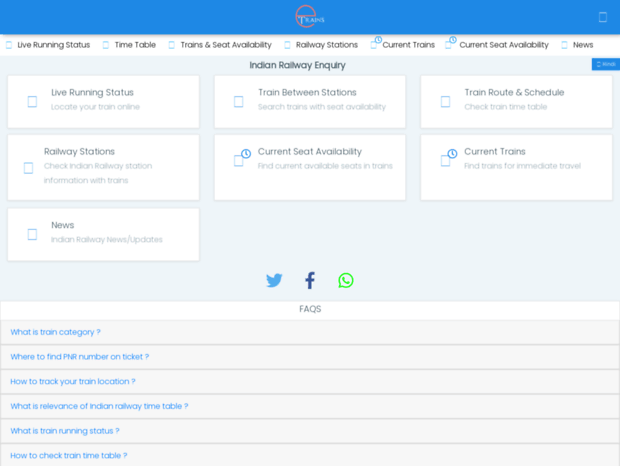Expand FAQ about relevance of Indian railway time table

click(310, 406)
